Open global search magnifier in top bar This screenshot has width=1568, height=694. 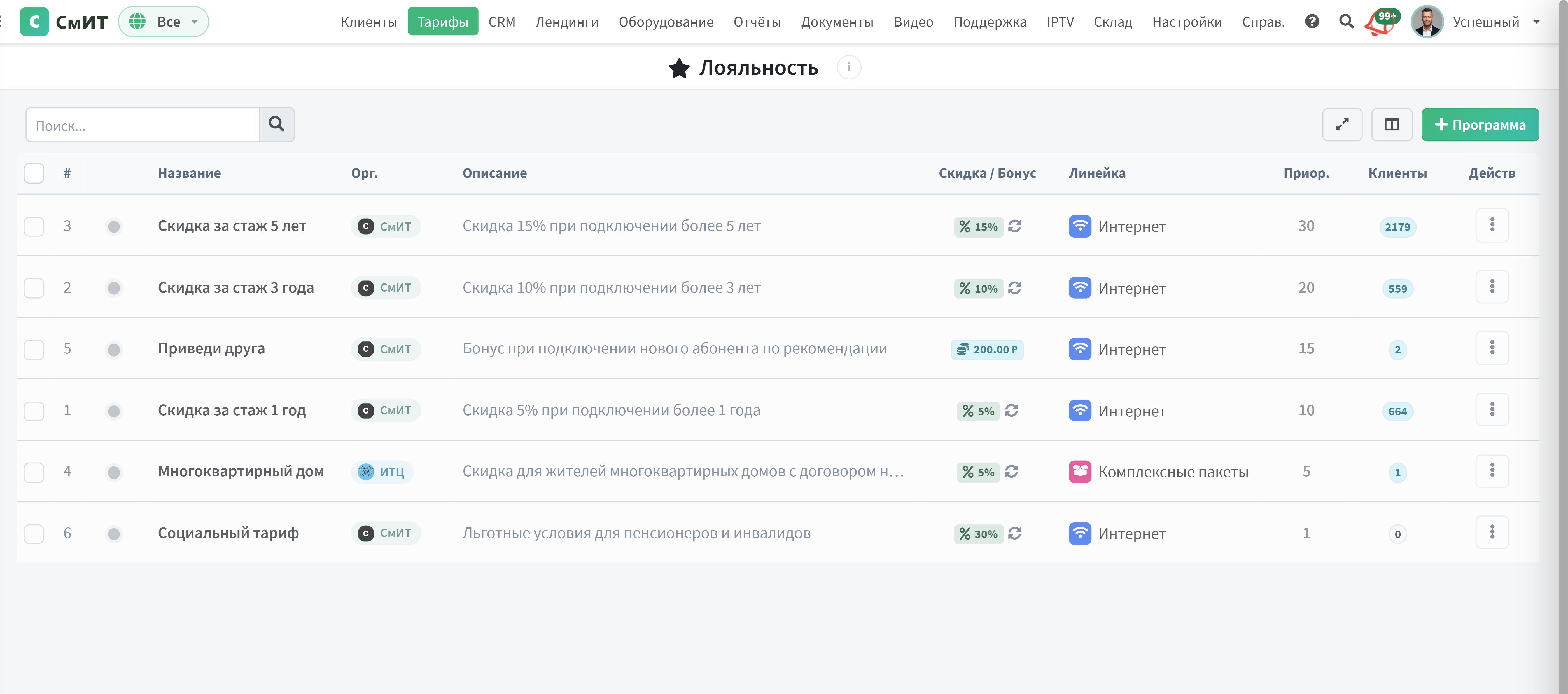click(x=1346, y=22)
